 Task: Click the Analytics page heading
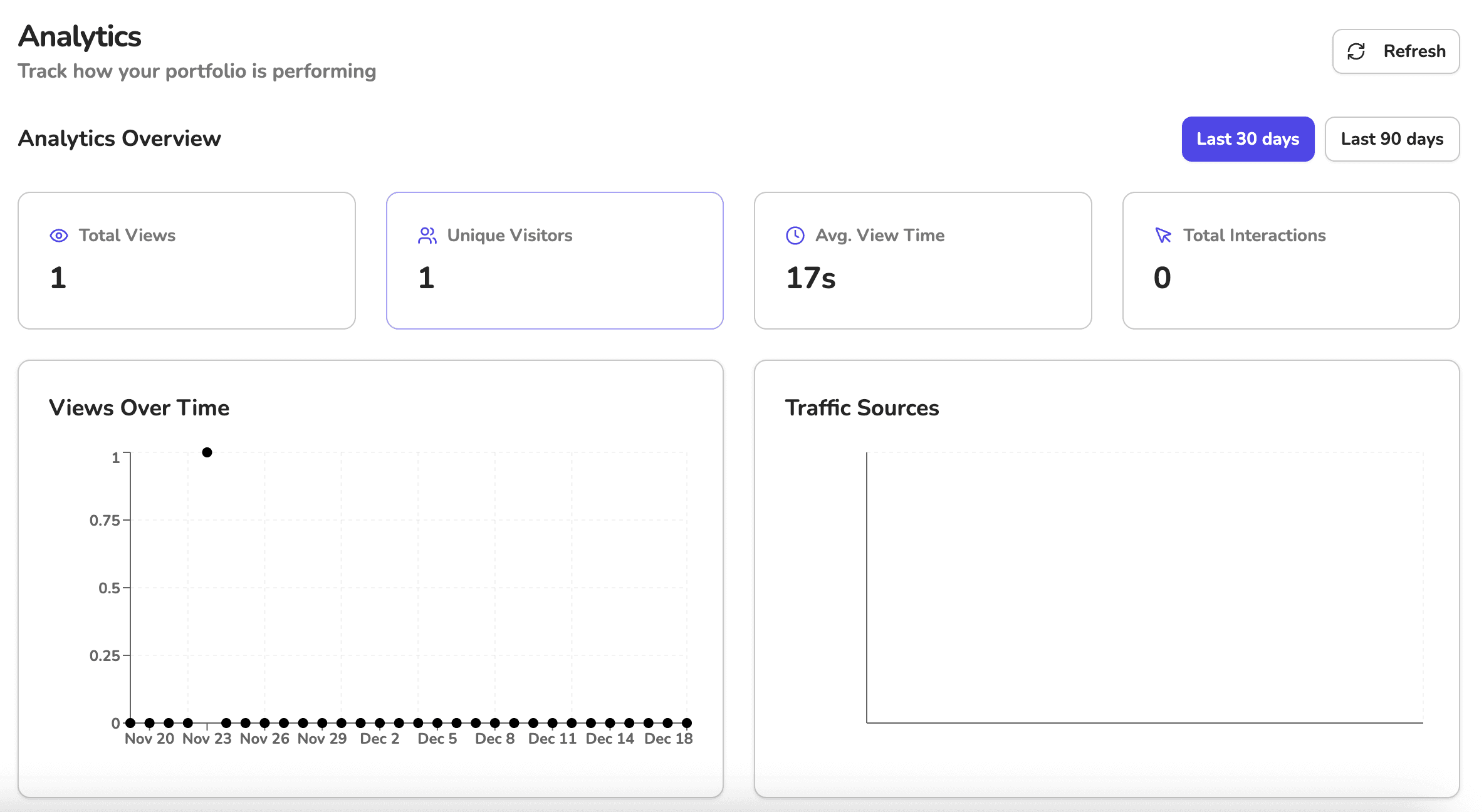[x=80, y=36]
